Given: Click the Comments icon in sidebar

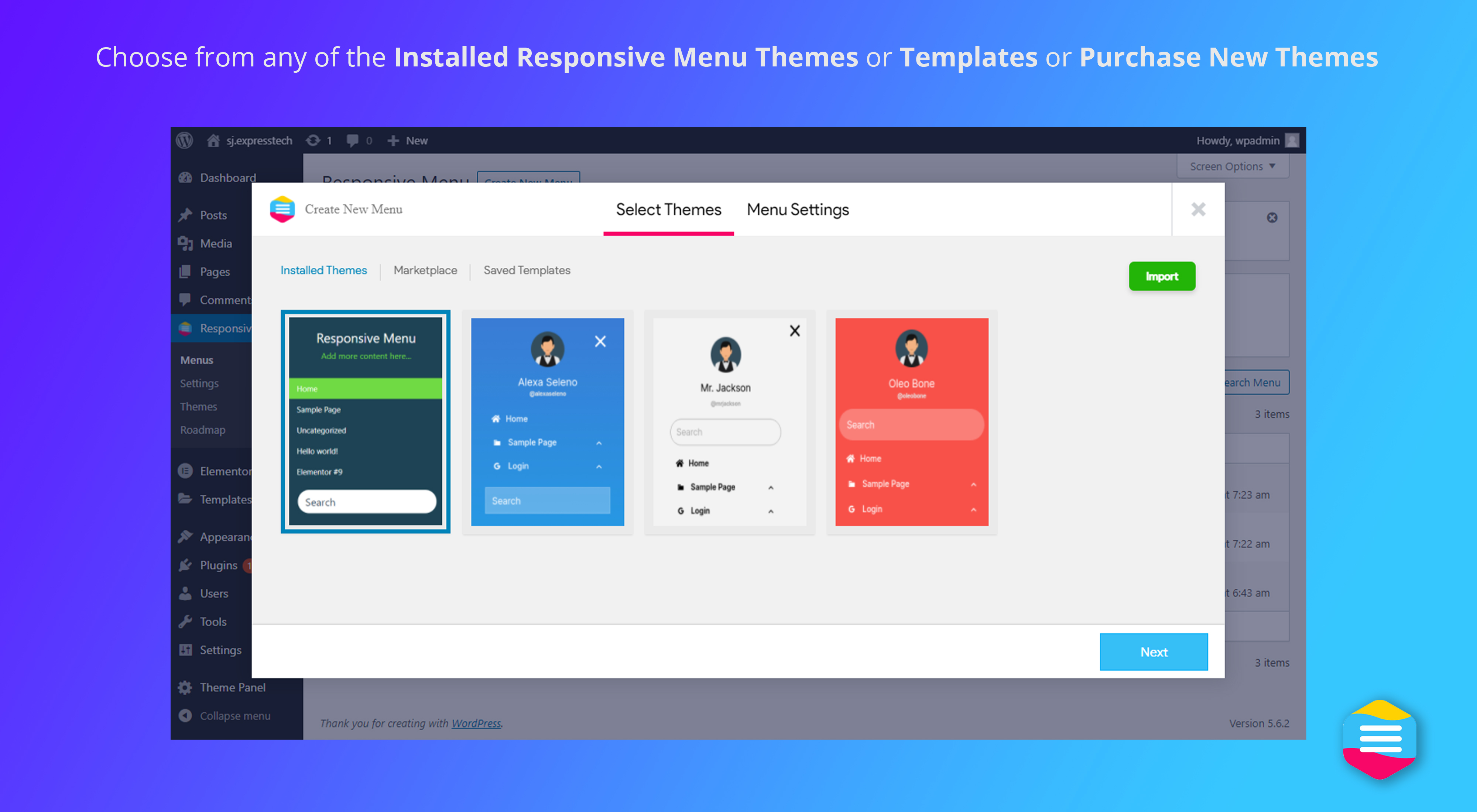Looking at the screenshot, I should [x=185, y=300].
